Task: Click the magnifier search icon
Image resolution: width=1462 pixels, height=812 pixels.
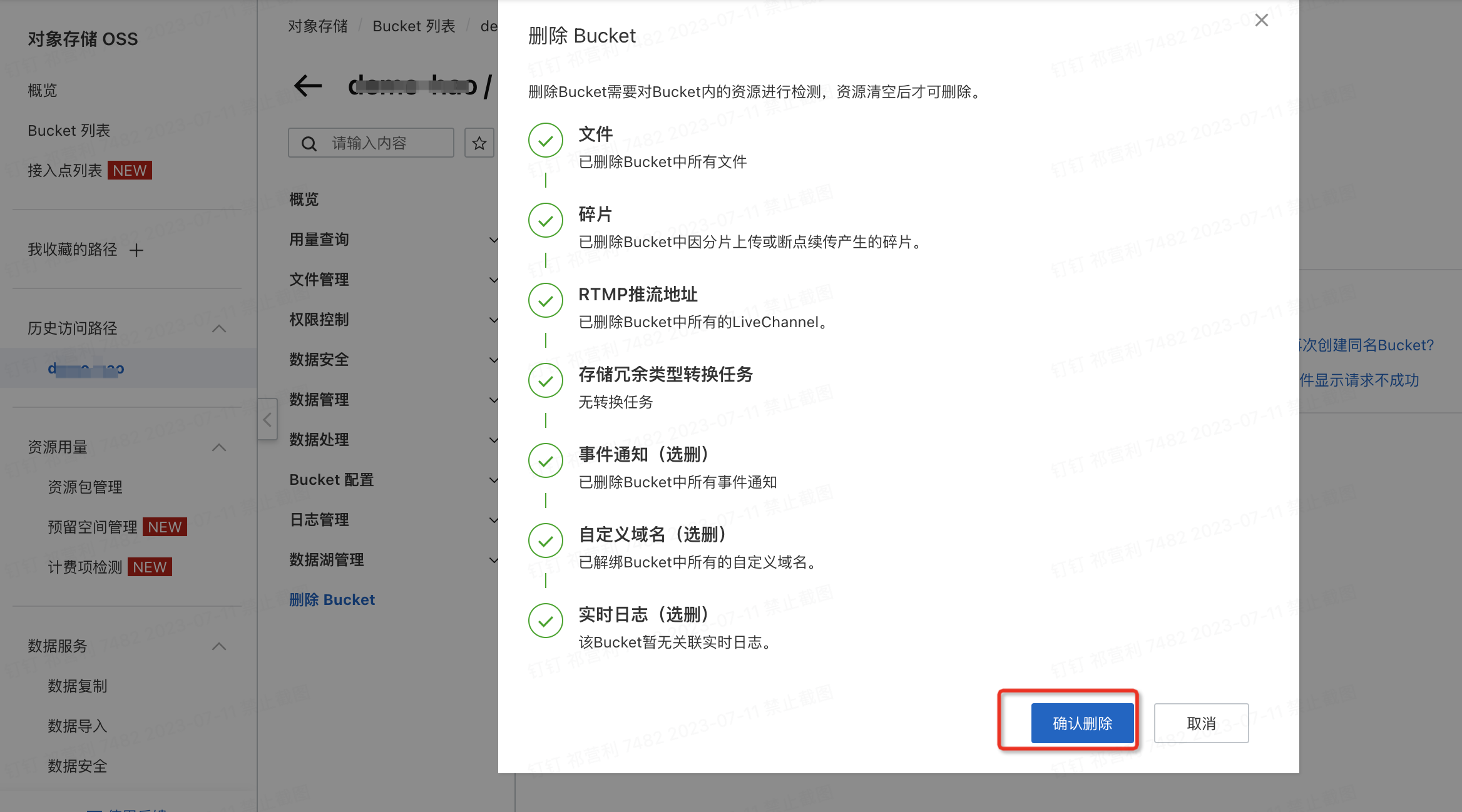Action: click(x=309, y=144)
